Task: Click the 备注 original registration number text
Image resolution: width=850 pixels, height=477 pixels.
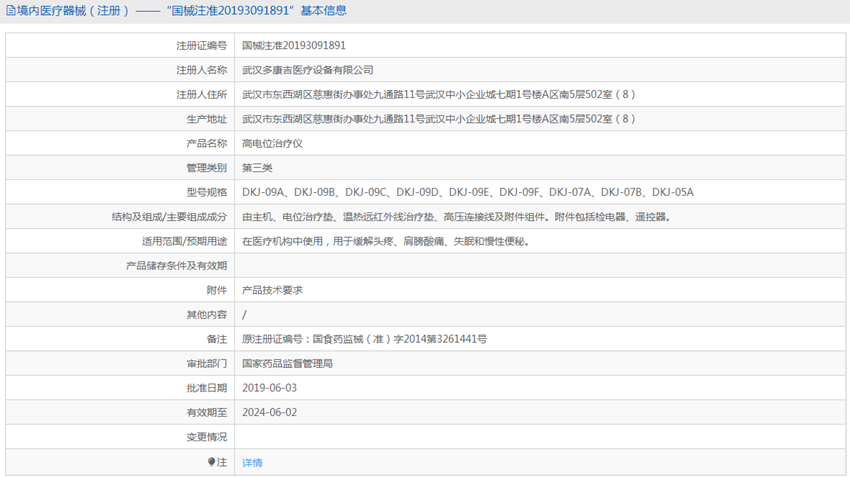Action: tap(364, 339)
